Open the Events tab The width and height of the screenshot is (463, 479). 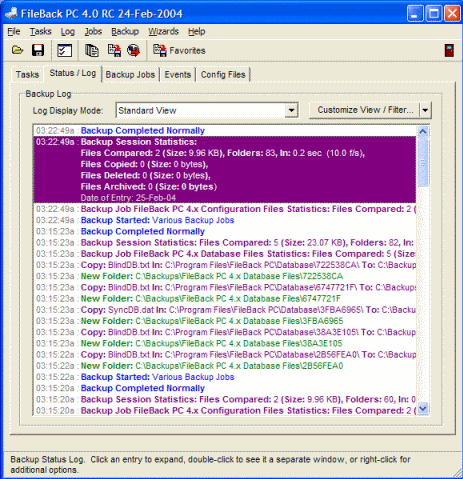[x=178, y=74]
